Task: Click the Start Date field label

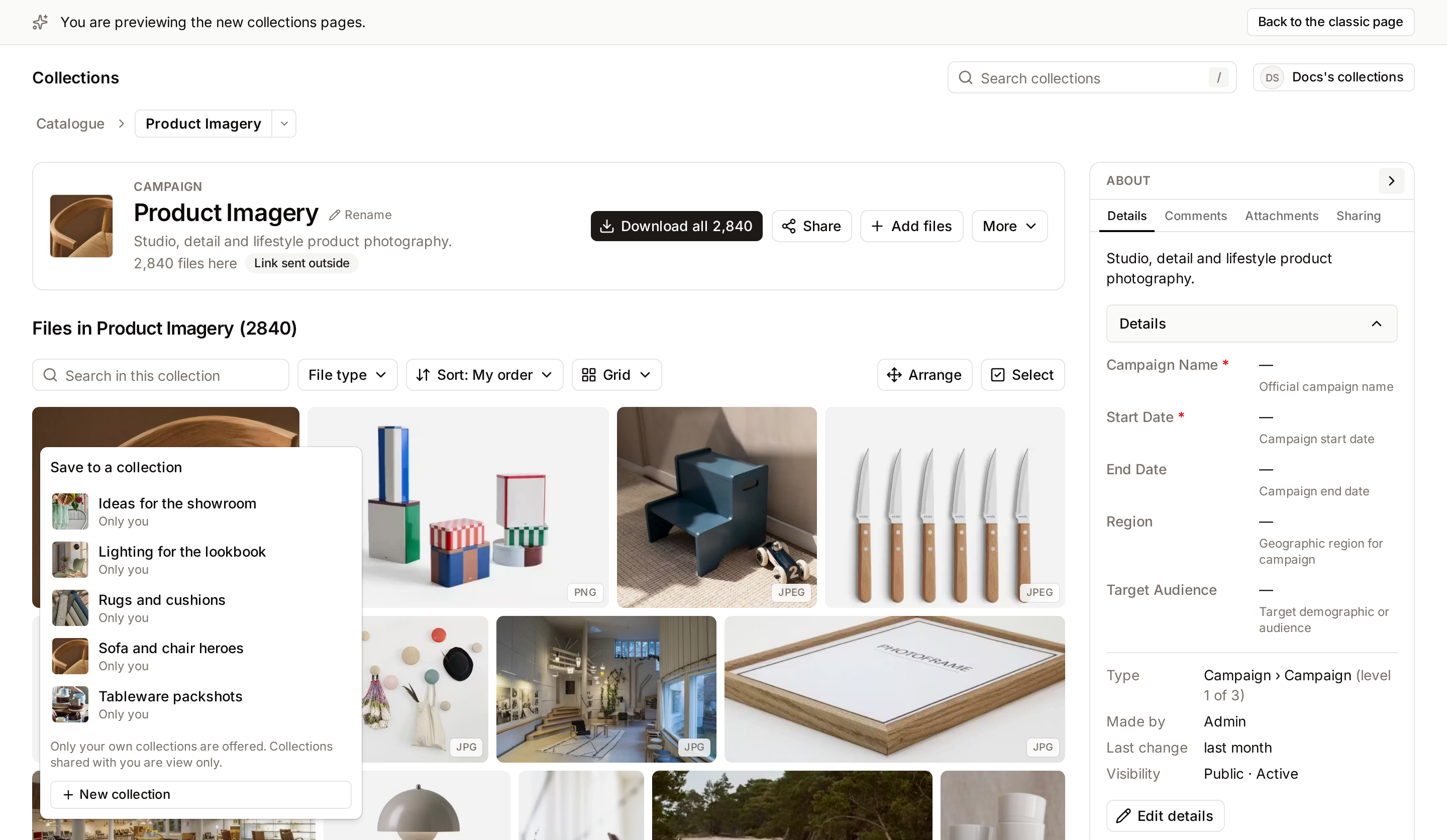Action: click(x=1139, y=417)
